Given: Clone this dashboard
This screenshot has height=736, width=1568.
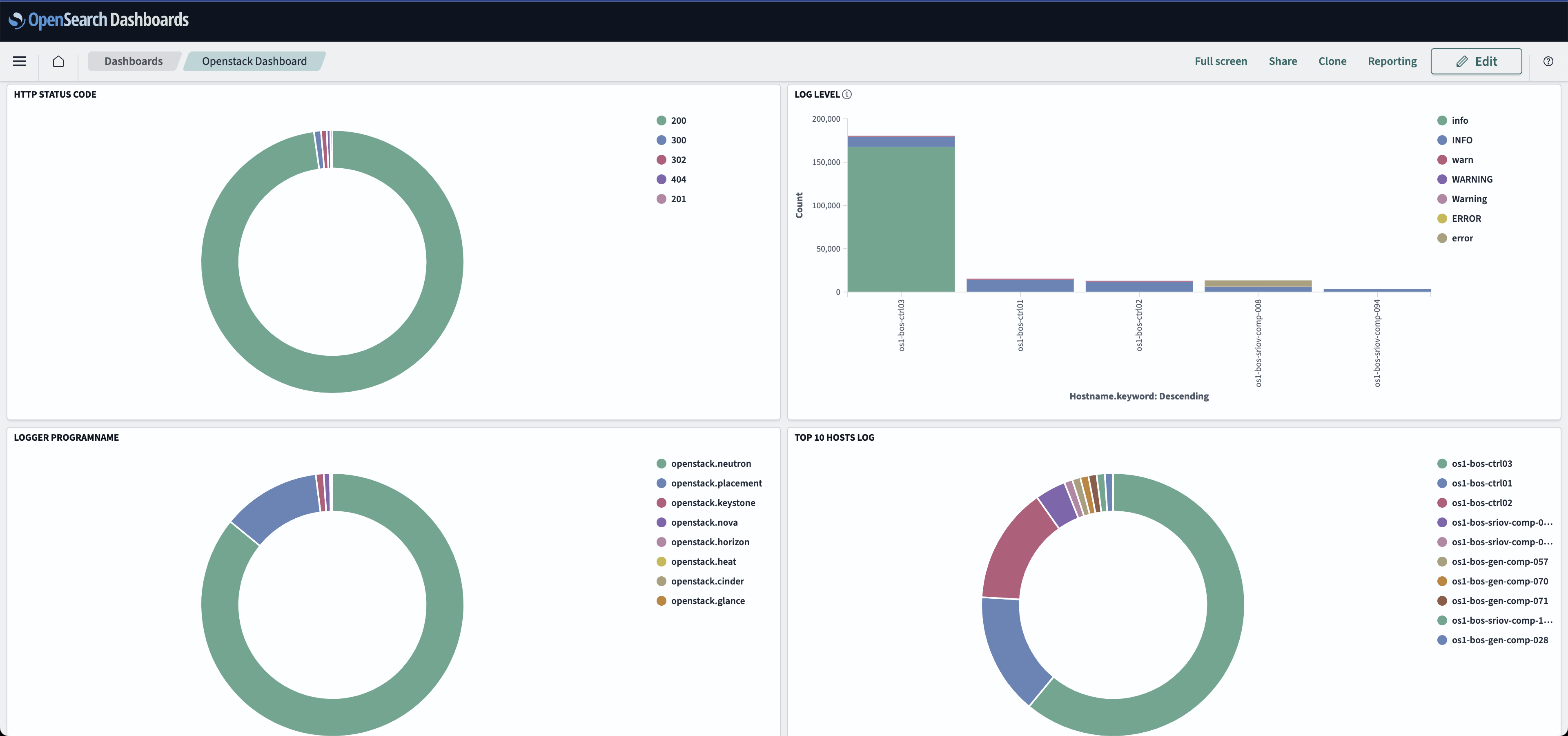Looking at the screenshot, I should 1332,62.
